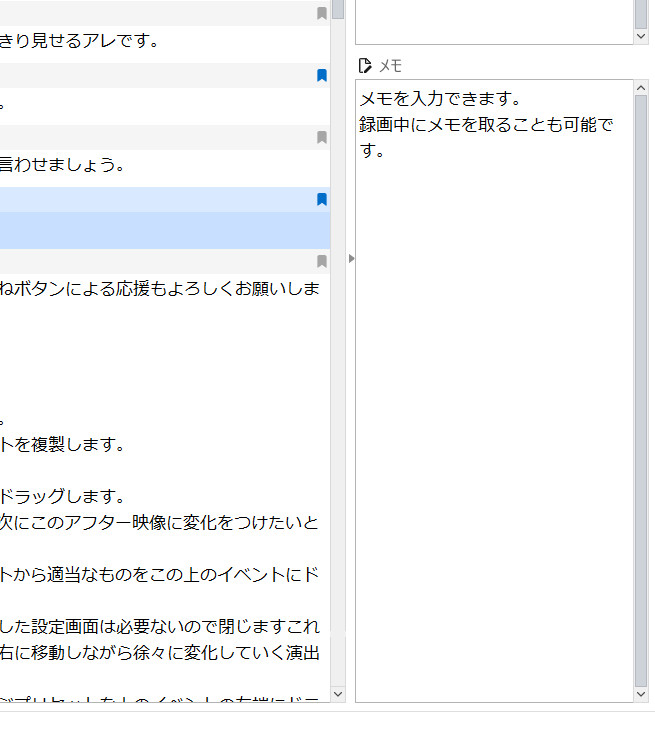Click the '設定画面は必要ないので閉じます' line
Image resolution: width=655 pixels, height=737 pixels.
[x=160, y=627]
